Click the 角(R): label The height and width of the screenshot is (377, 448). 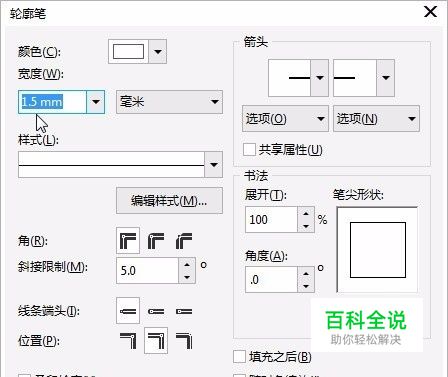33,241
